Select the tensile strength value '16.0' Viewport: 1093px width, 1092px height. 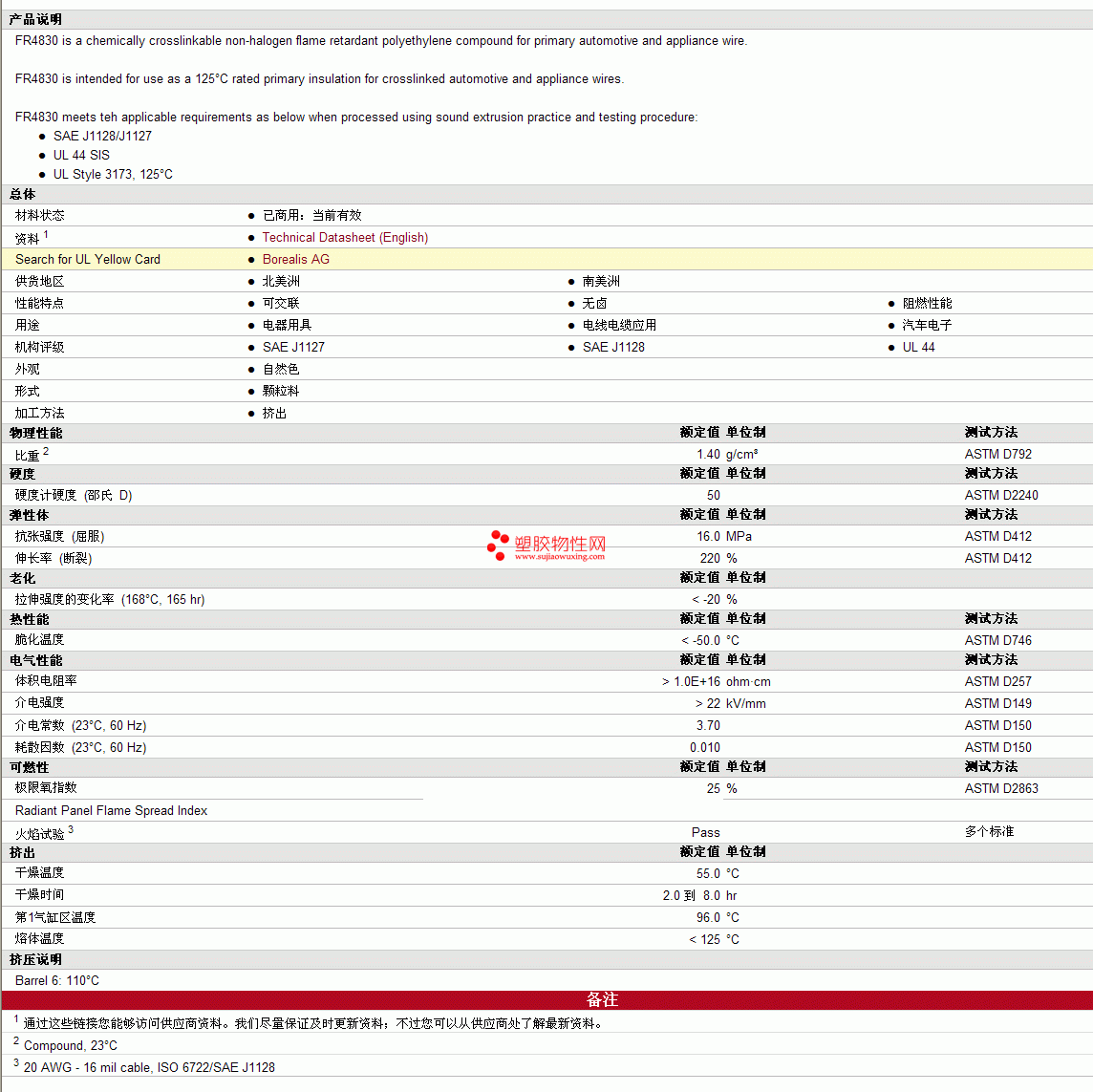pos(708,537)
